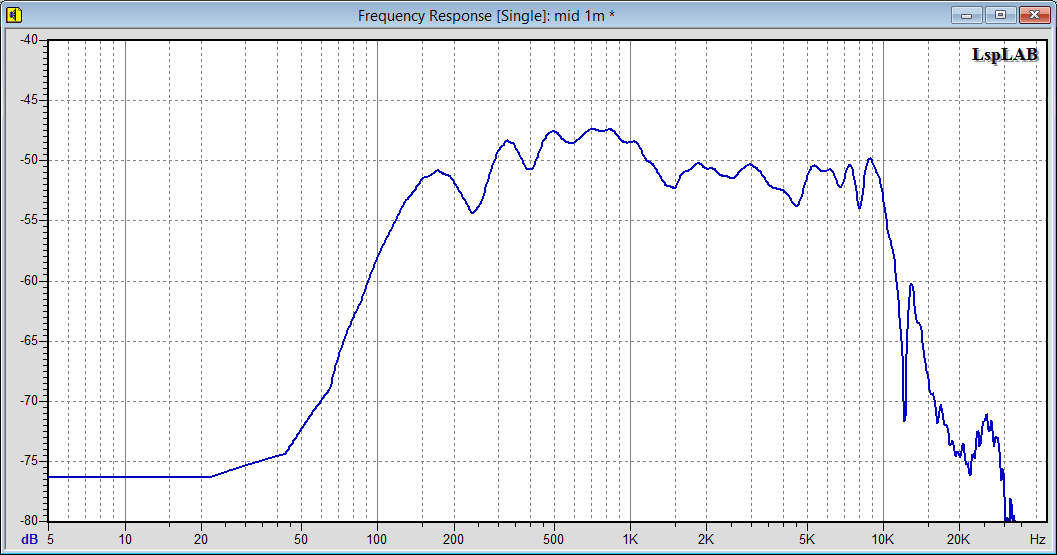Click the 10K label on frequency axis
Viewport: 1057px width, 555px height.
click(x=882, y=539)
